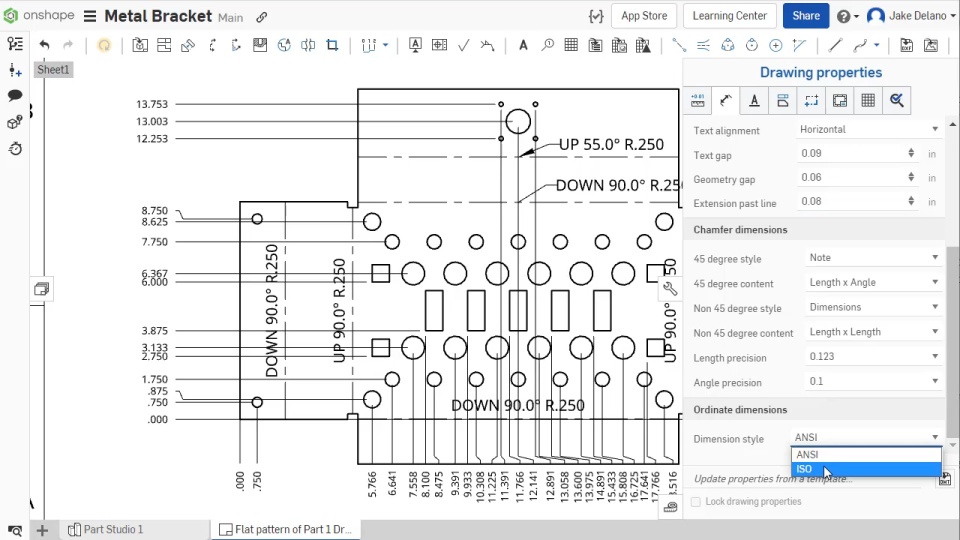
Task: Open the Inspection properties tab magnifier icon
Action: 897,100
